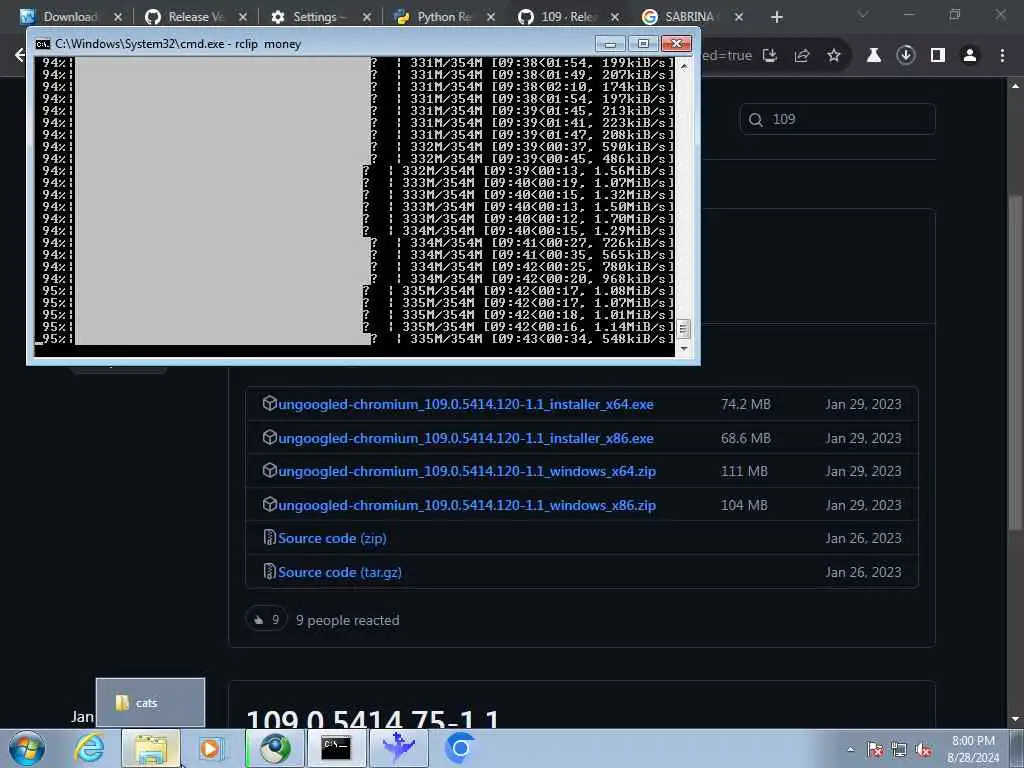Screen dimensions: 1024x768
Task: Switch to the Release tab with GitHub icon
Action: tap(195, 17)
